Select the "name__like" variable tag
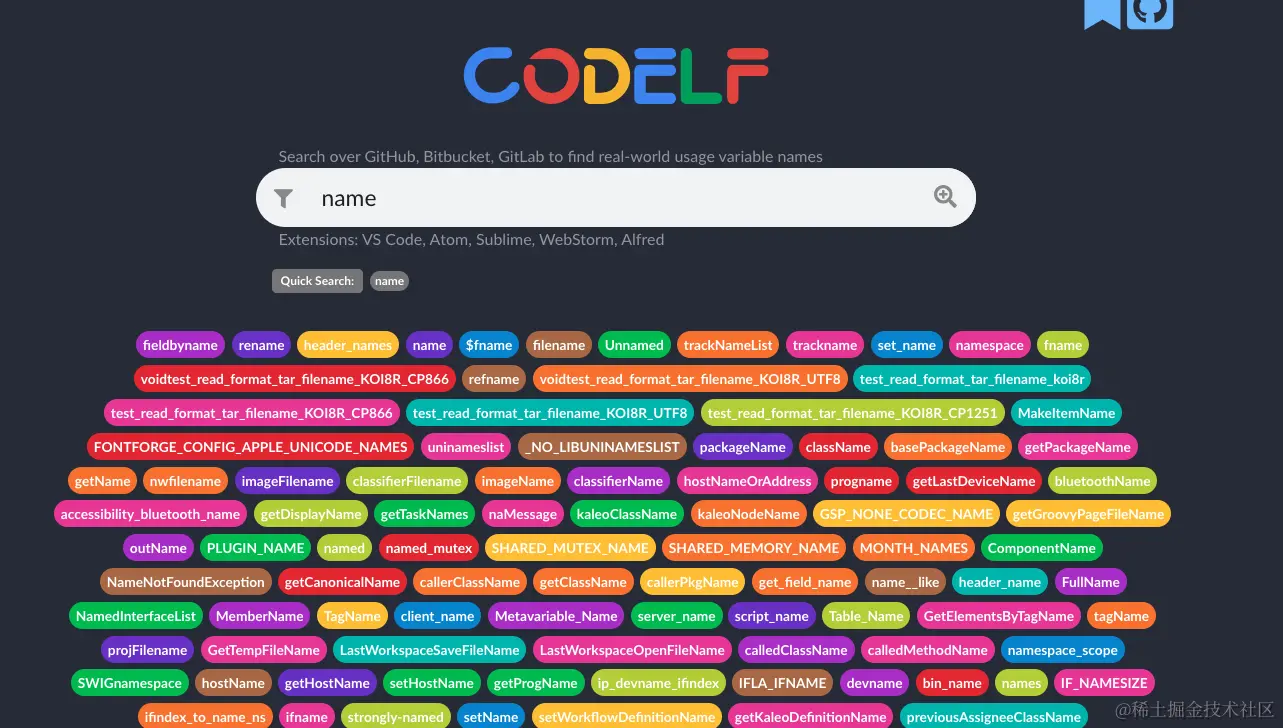Viewport: 1283px width, 728px height. (905, 582)
